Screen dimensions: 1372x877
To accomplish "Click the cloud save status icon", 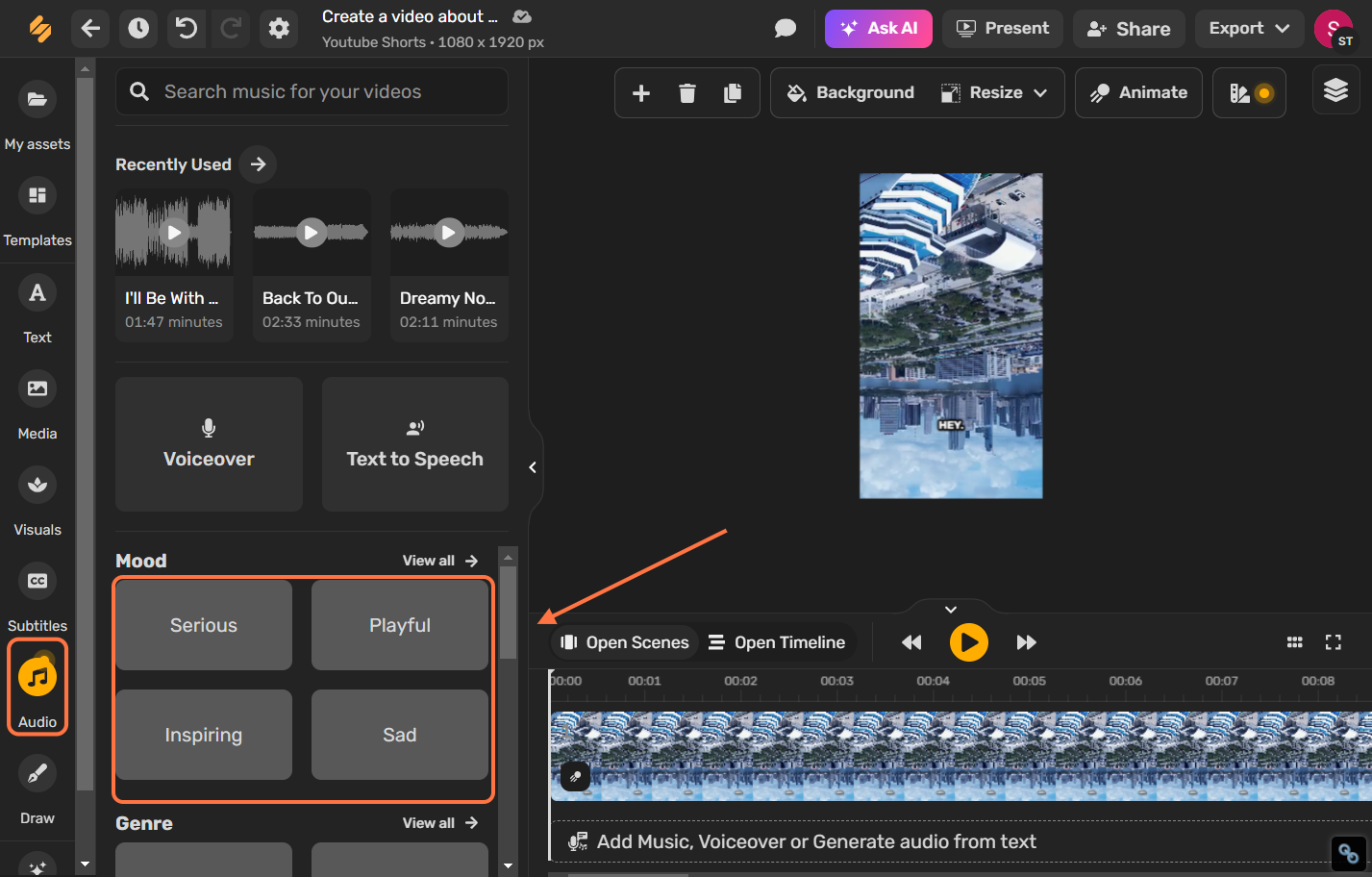I will (x=522, y=16).
